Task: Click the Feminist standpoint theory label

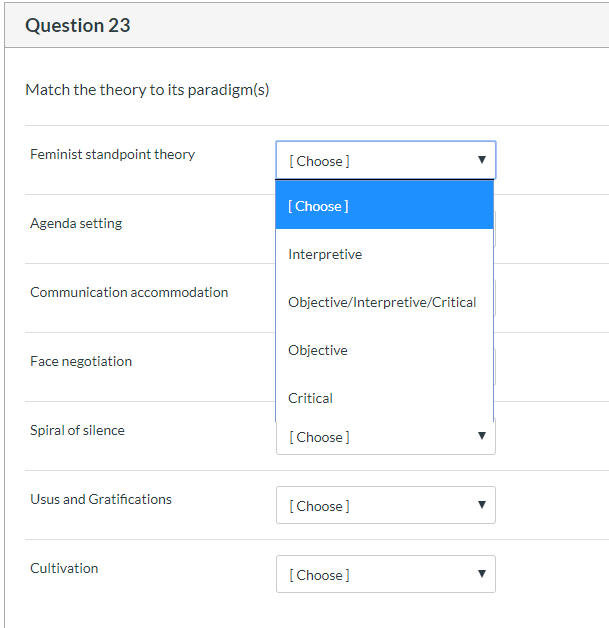Action: coord(113,154)
